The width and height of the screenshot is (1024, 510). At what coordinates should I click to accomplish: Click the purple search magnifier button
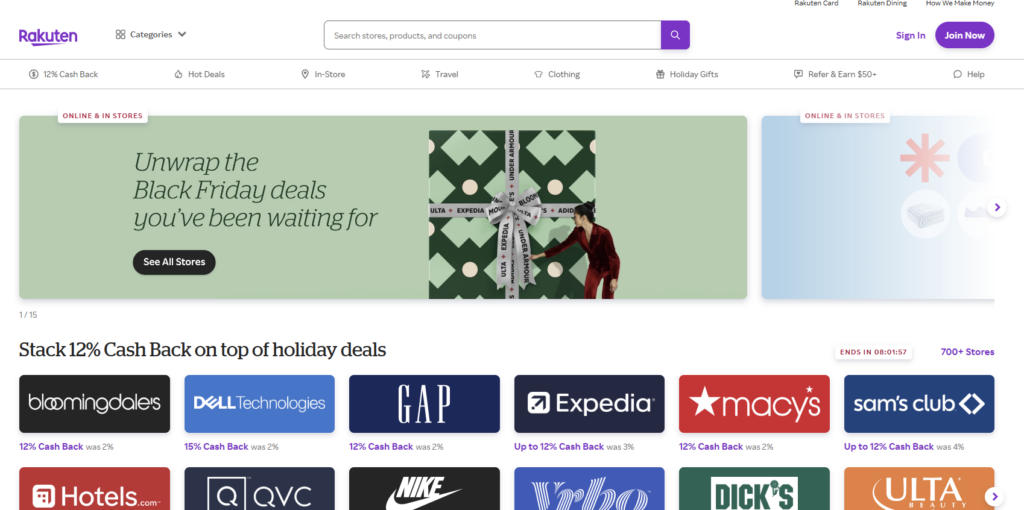point(675,35)
